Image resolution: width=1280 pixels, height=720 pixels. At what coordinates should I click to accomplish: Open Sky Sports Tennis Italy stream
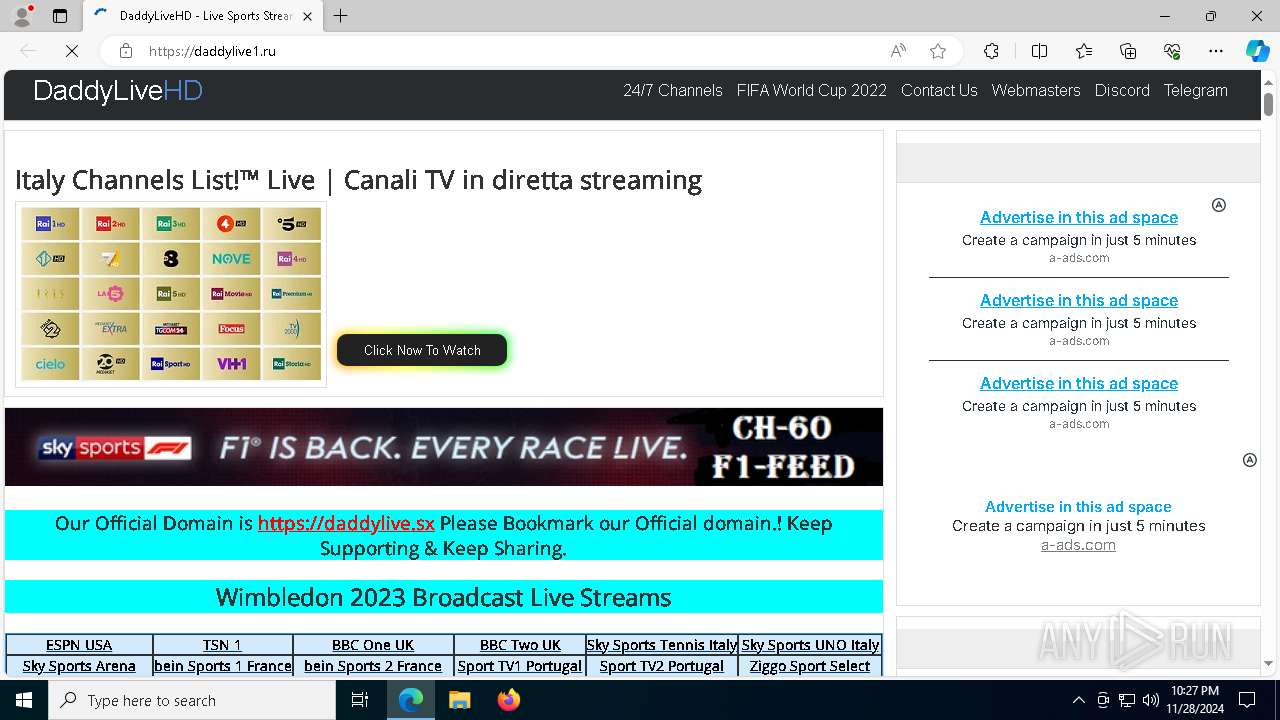pos(662,645)
